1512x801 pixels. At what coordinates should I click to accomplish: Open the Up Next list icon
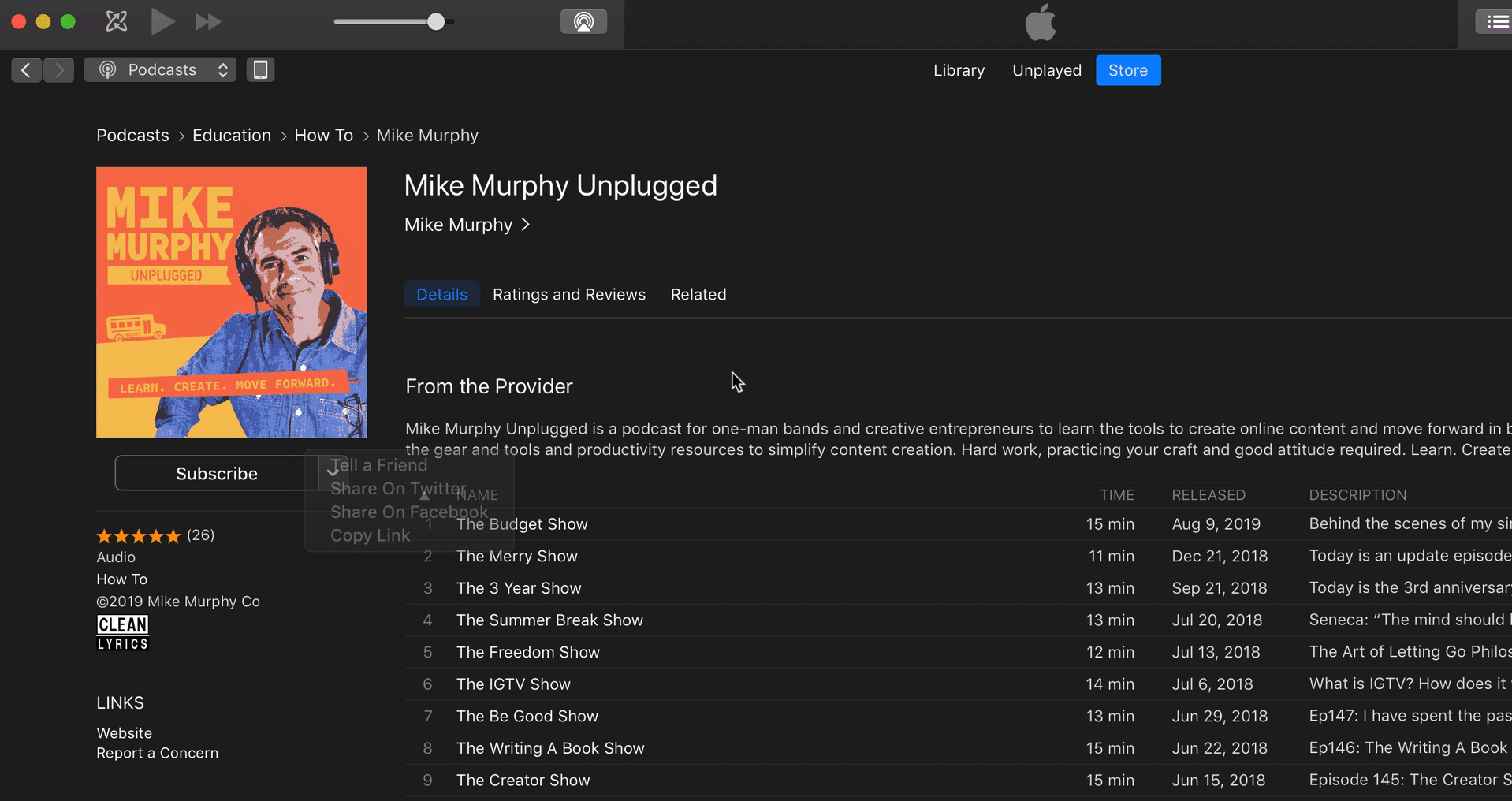pyautogui.click(x=1497, y=22)
